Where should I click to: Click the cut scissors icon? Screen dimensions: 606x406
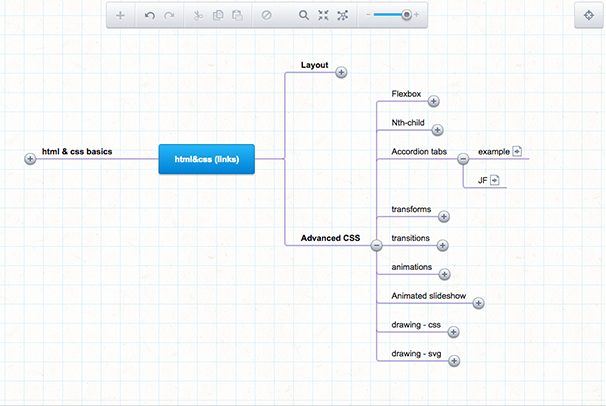[x=198, y=16]
